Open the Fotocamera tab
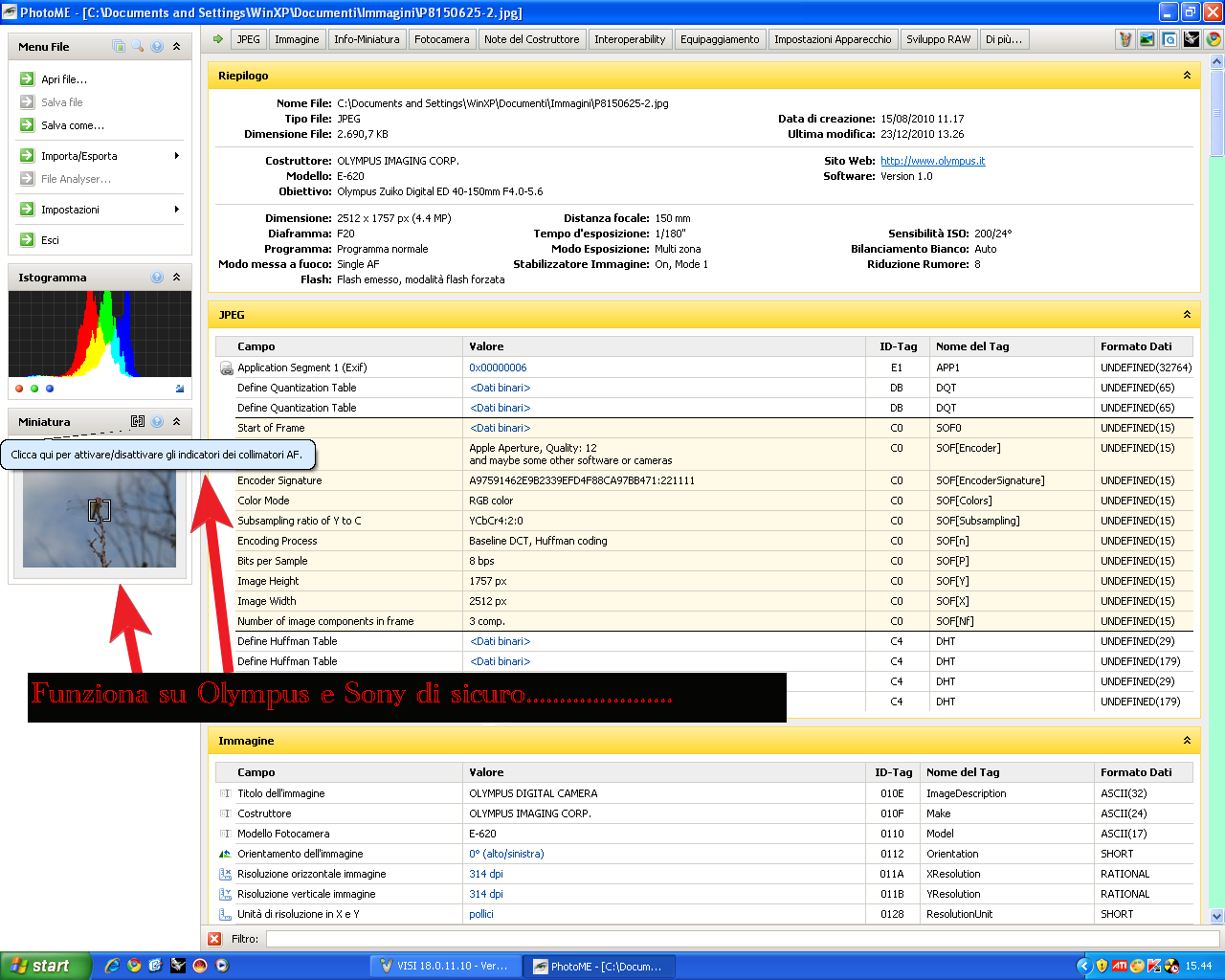This screenshot has height=980, width=1225. [x=442, y=39]
